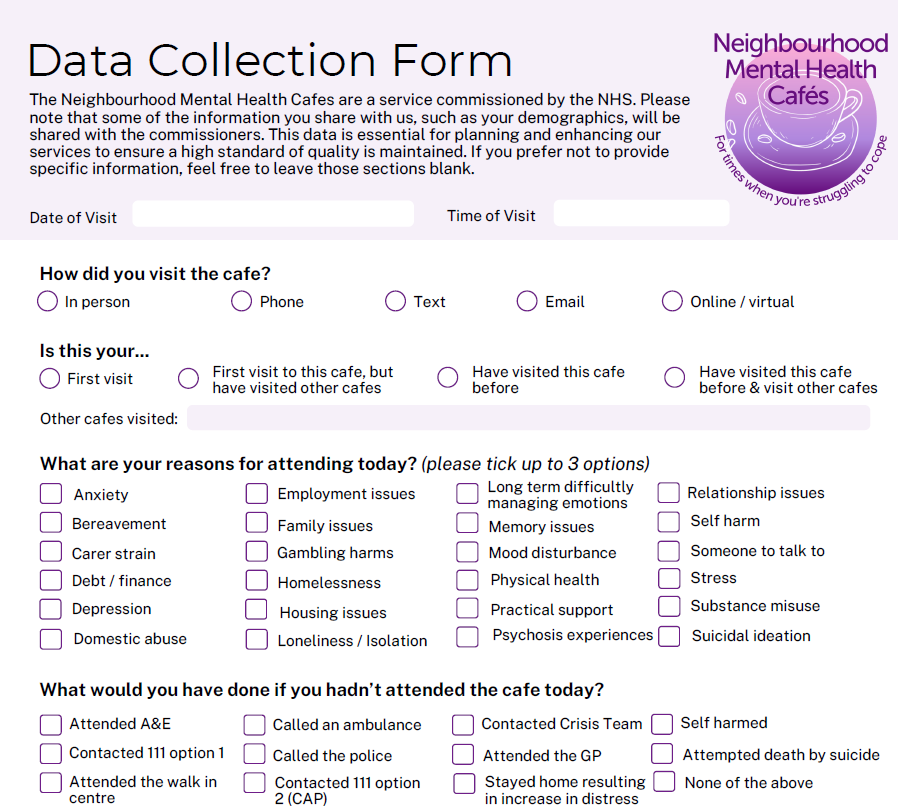The height and width of the screenshot is (811, 898).
Task: Enable the Suicidal ideation checkbox
Action: pos(670,635)
